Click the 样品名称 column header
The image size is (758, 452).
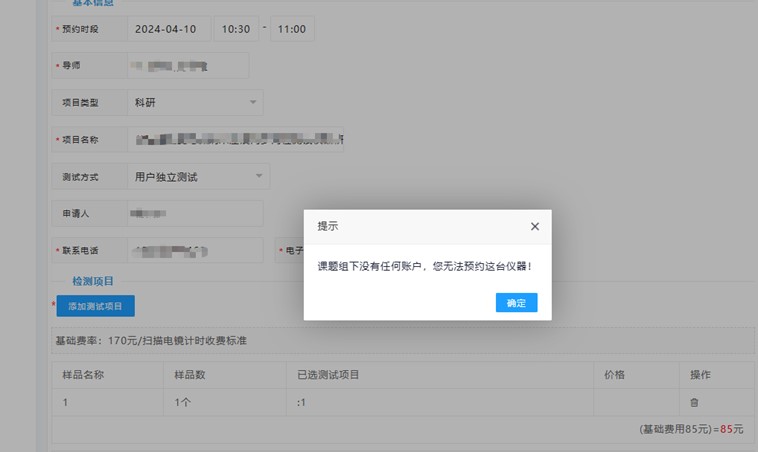click(x=85, y=375)
